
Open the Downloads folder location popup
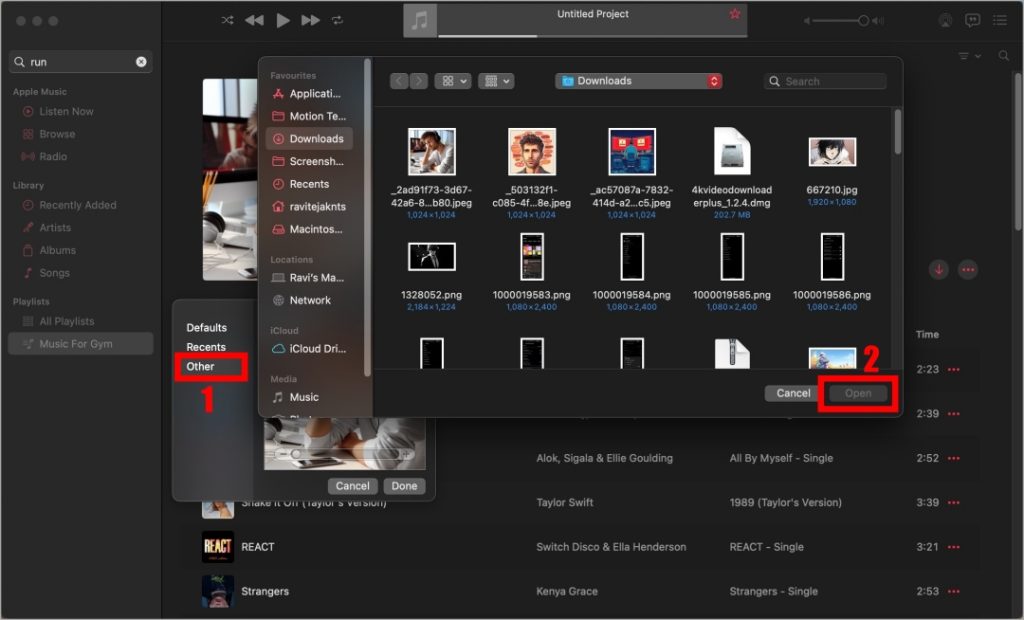(x=639, y=81)
